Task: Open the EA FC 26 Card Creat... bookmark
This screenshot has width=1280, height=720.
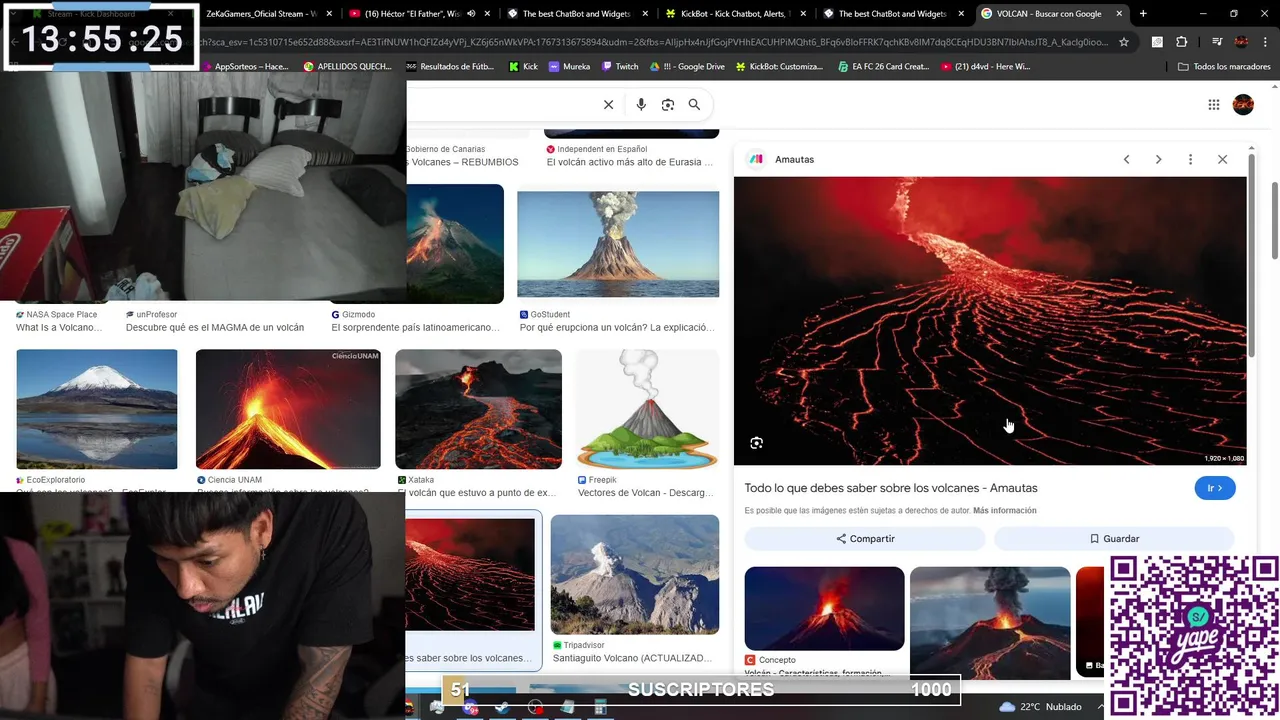Action: tap(883, 66)
